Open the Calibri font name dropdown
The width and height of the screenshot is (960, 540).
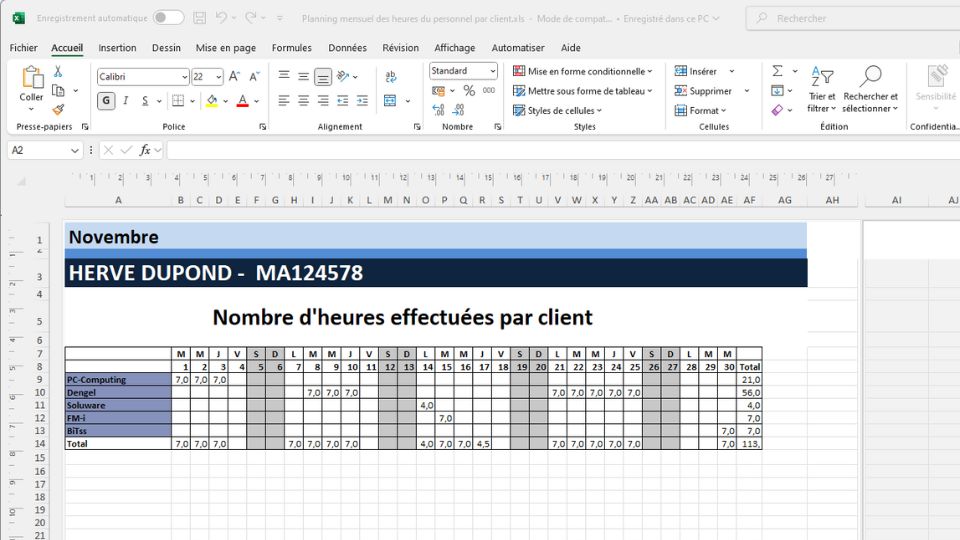point(185,77)
